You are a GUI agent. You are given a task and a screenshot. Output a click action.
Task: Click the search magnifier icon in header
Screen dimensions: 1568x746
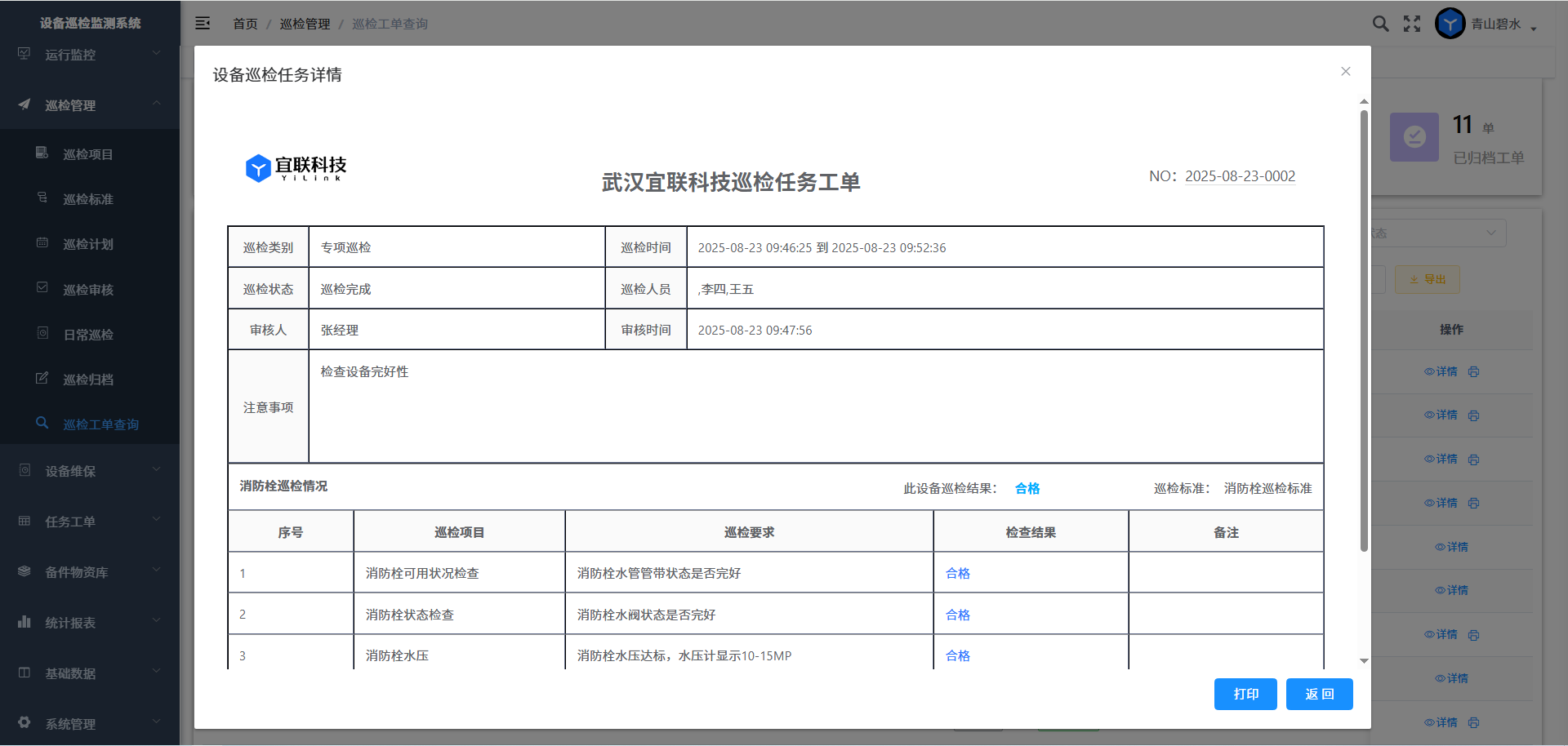tap(1380, 24)
